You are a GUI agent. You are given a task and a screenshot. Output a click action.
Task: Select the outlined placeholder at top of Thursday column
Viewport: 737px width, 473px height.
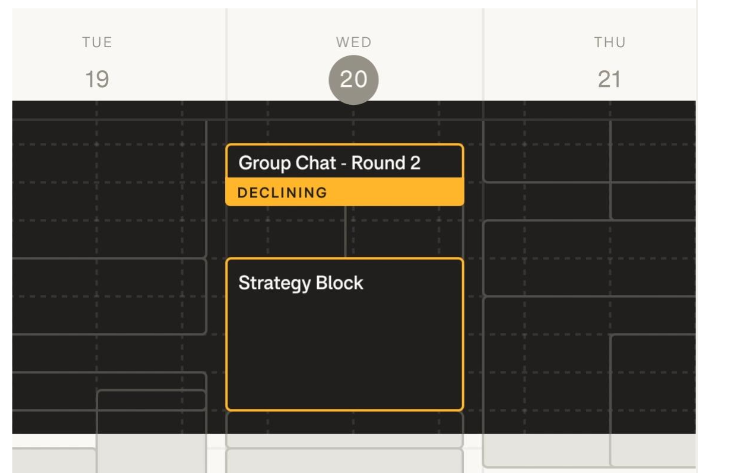[x=547, y=150]
